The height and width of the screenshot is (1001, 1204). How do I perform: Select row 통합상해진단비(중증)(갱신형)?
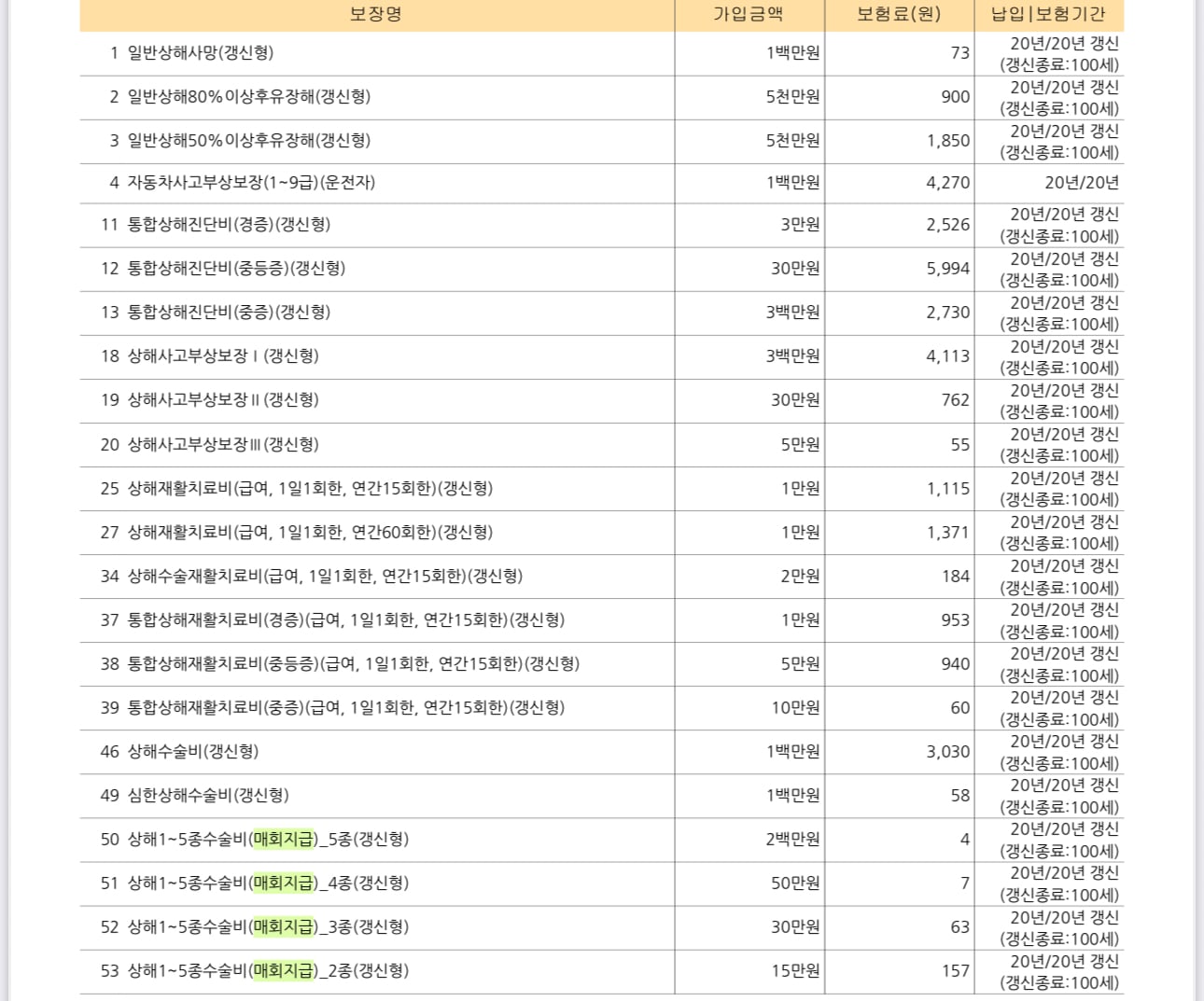pos(602,313)
